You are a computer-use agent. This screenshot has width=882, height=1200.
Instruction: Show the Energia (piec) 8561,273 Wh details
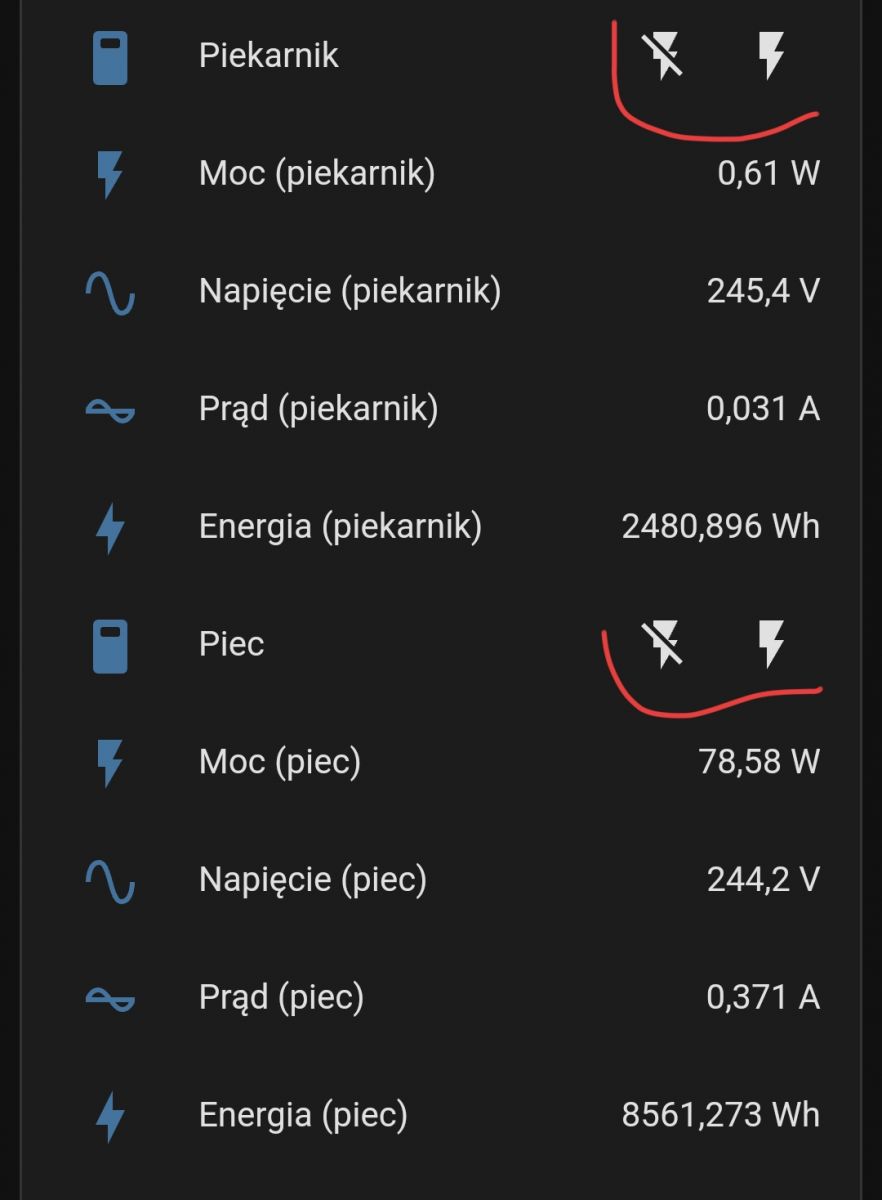pos(720,1115)
